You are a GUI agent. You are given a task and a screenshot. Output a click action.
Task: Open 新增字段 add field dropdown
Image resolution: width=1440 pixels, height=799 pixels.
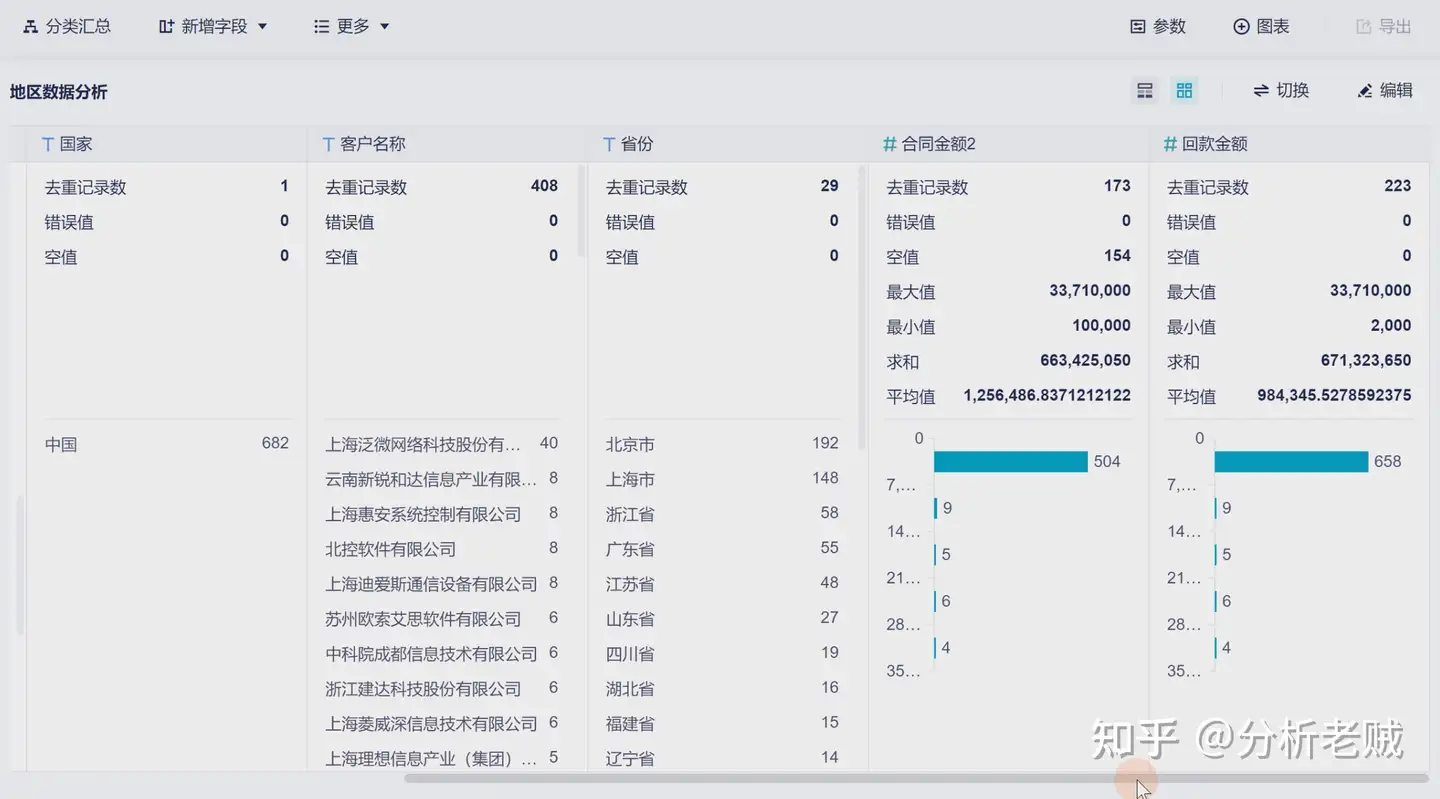click(x=213, y=27)
